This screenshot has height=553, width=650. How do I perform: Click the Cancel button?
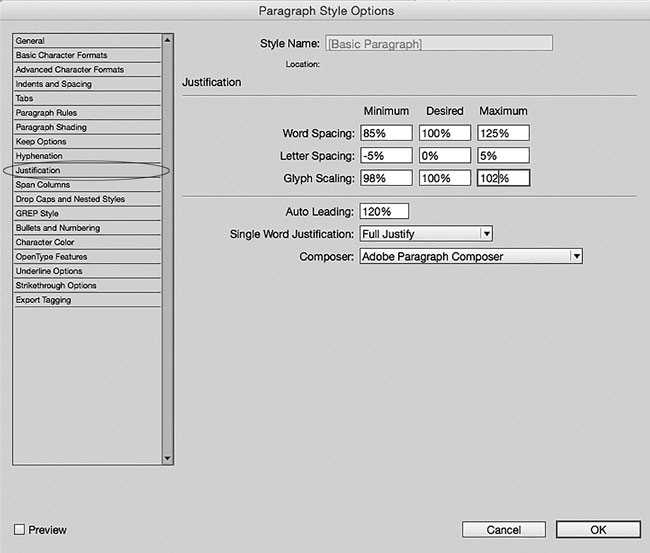pos(504,530)
